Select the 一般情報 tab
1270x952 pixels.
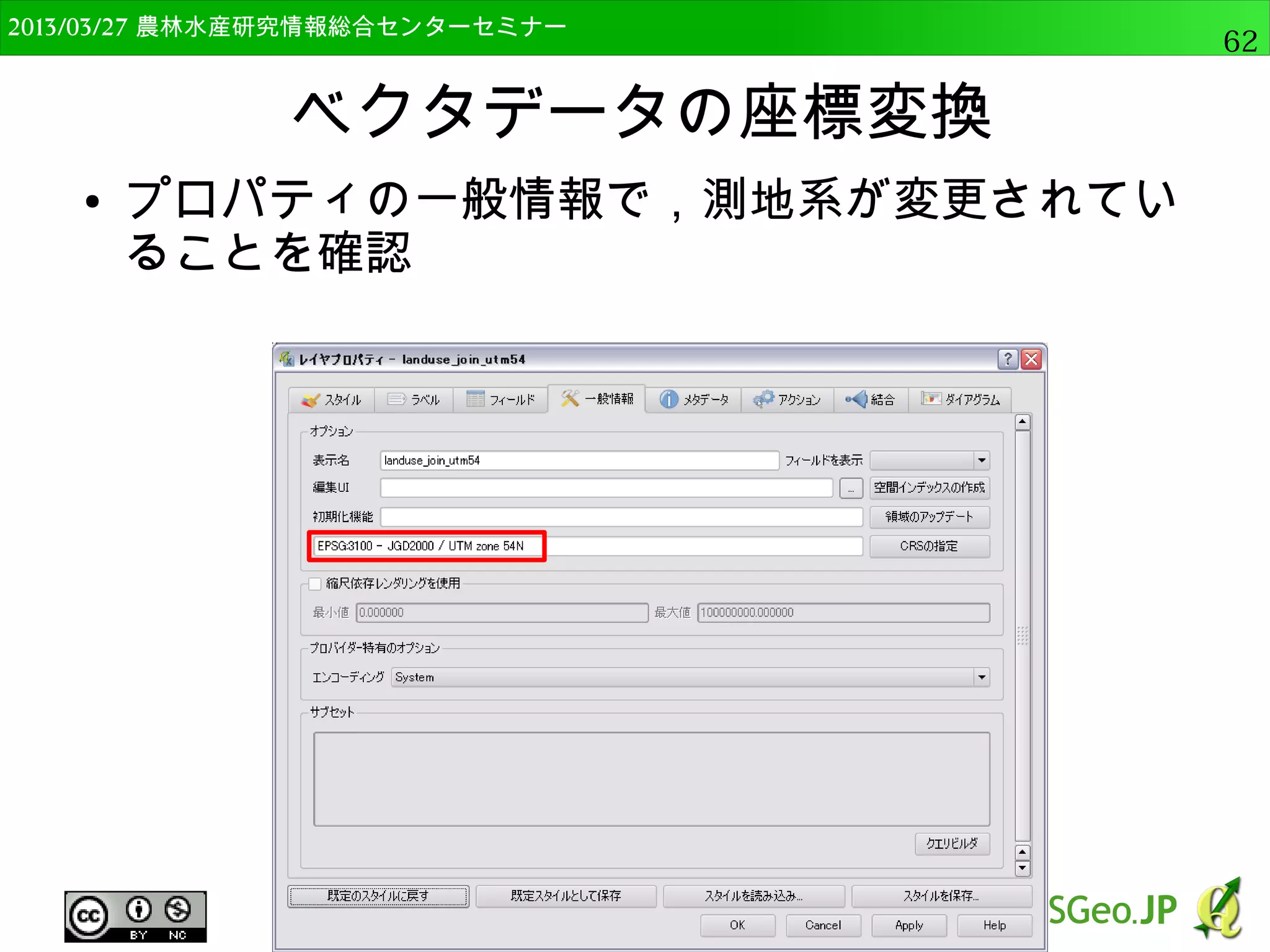[x=597, y=398]
